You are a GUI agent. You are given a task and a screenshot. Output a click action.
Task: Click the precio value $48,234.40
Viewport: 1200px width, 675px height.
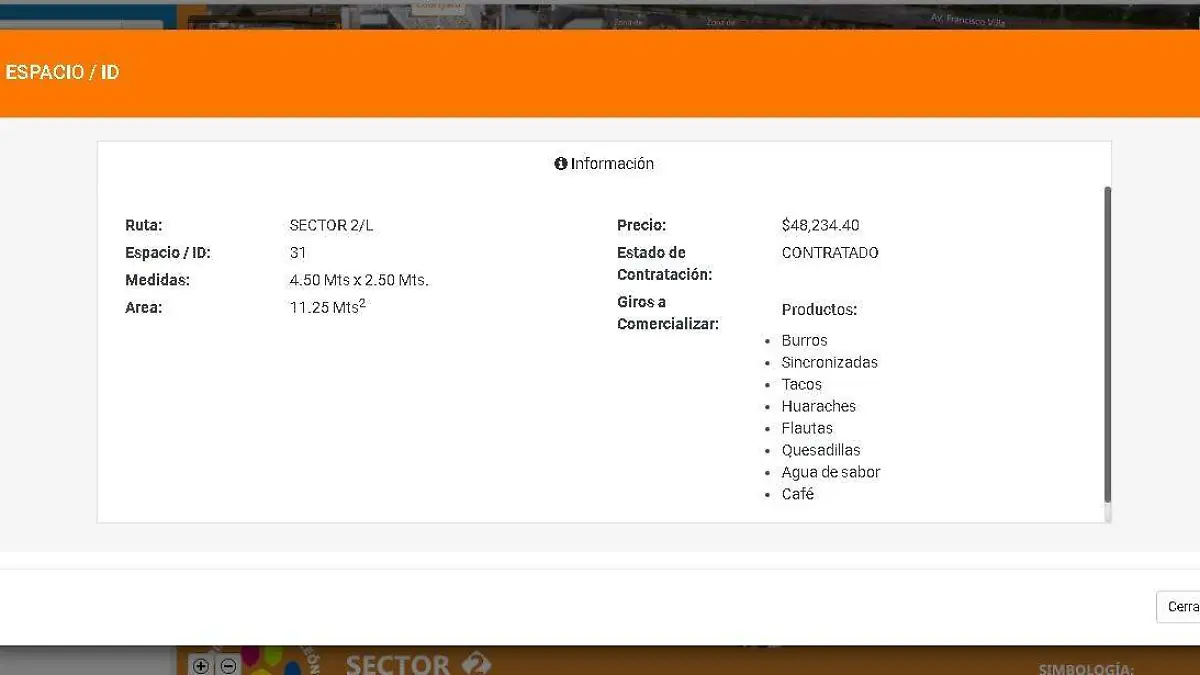pos(822,225)
